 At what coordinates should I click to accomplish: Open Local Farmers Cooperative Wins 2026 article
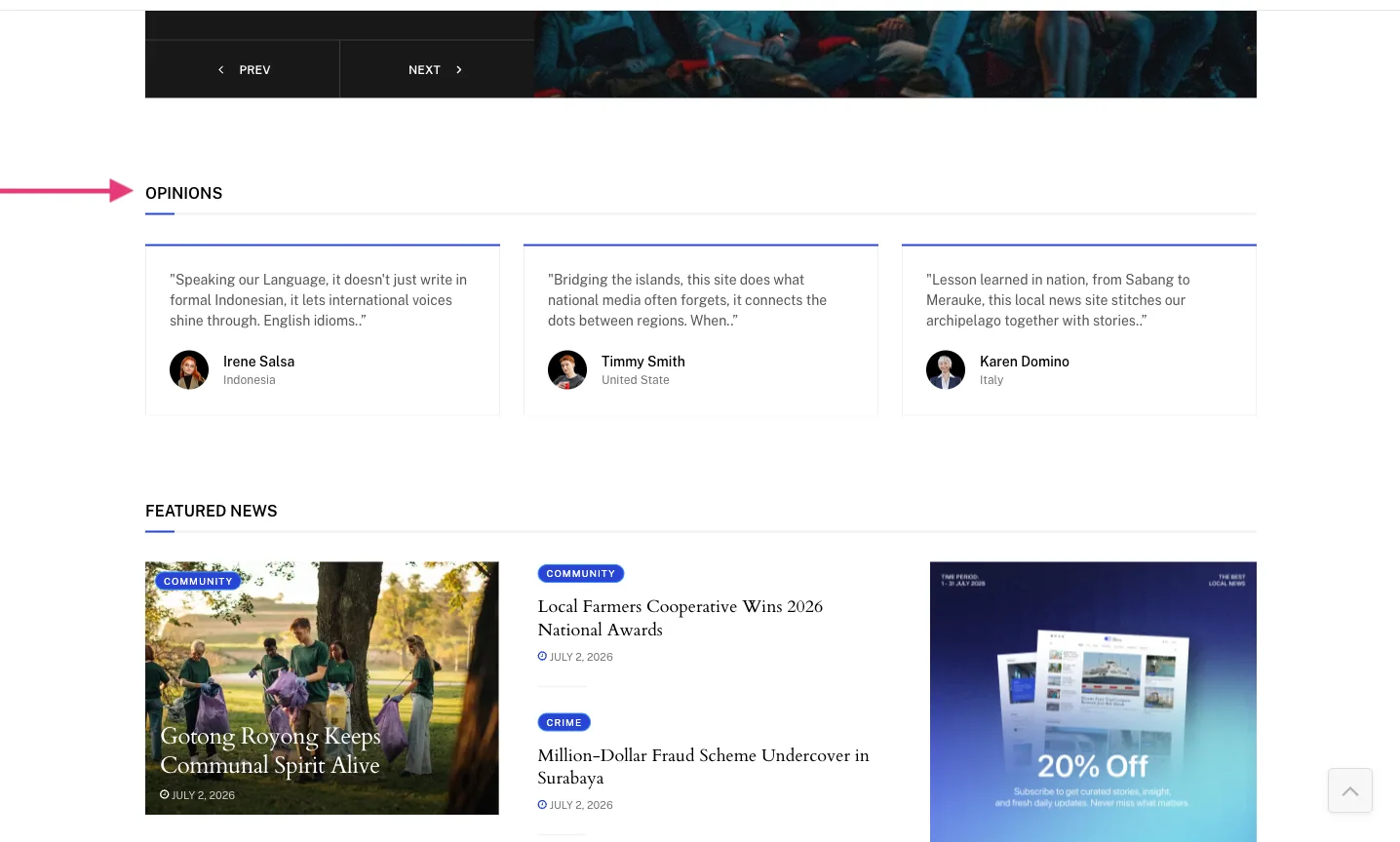coord(681,618)
